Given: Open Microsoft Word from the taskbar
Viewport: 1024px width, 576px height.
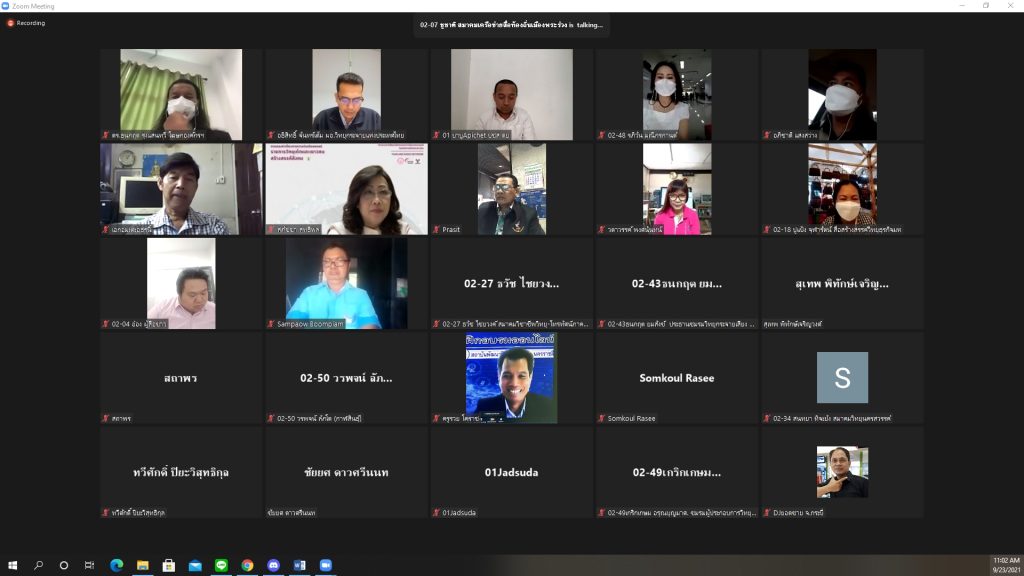Looking at the screenshot, I should click(x=299, y=565).
